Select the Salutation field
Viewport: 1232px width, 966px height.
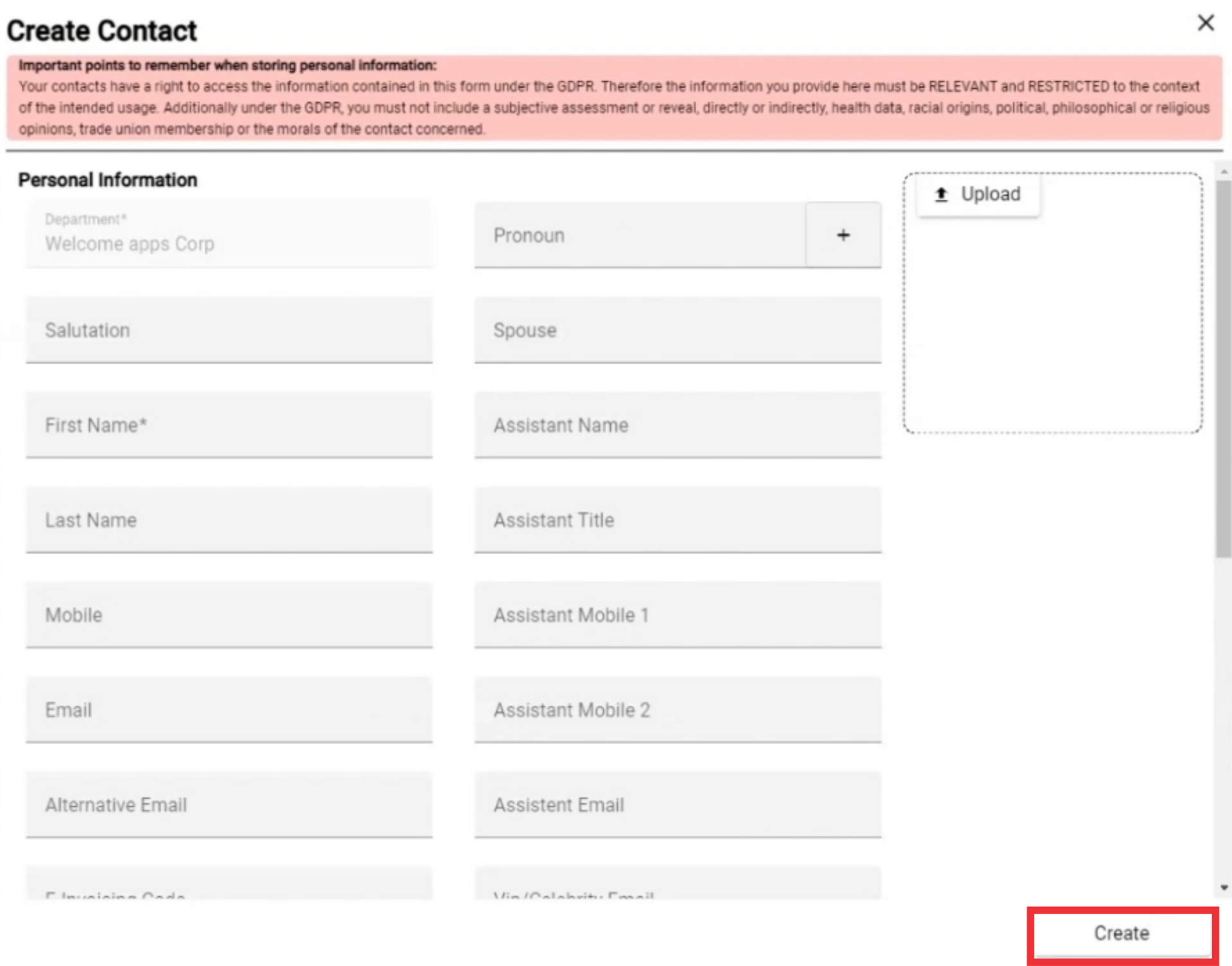(x=229, y=330)
